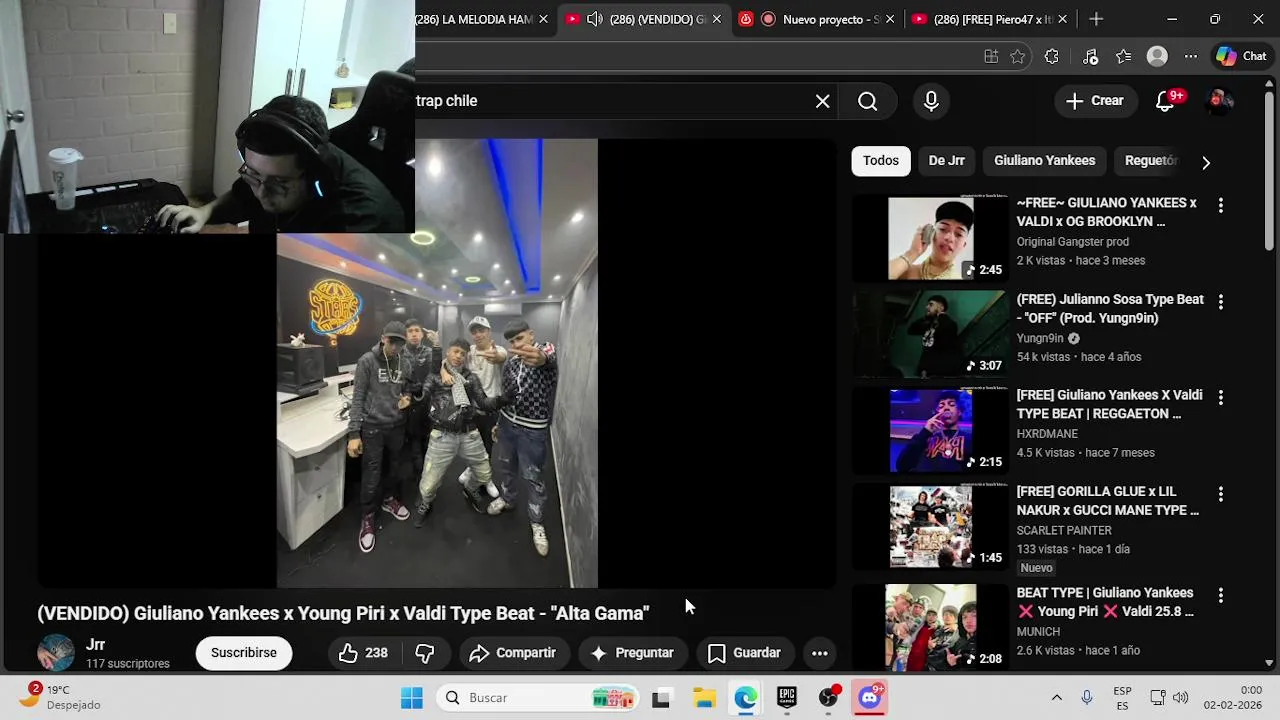The width and height of the screenshot is (1280, 720).
Task: Start voice search with the microphone icon
Action: tap(931, 101)
